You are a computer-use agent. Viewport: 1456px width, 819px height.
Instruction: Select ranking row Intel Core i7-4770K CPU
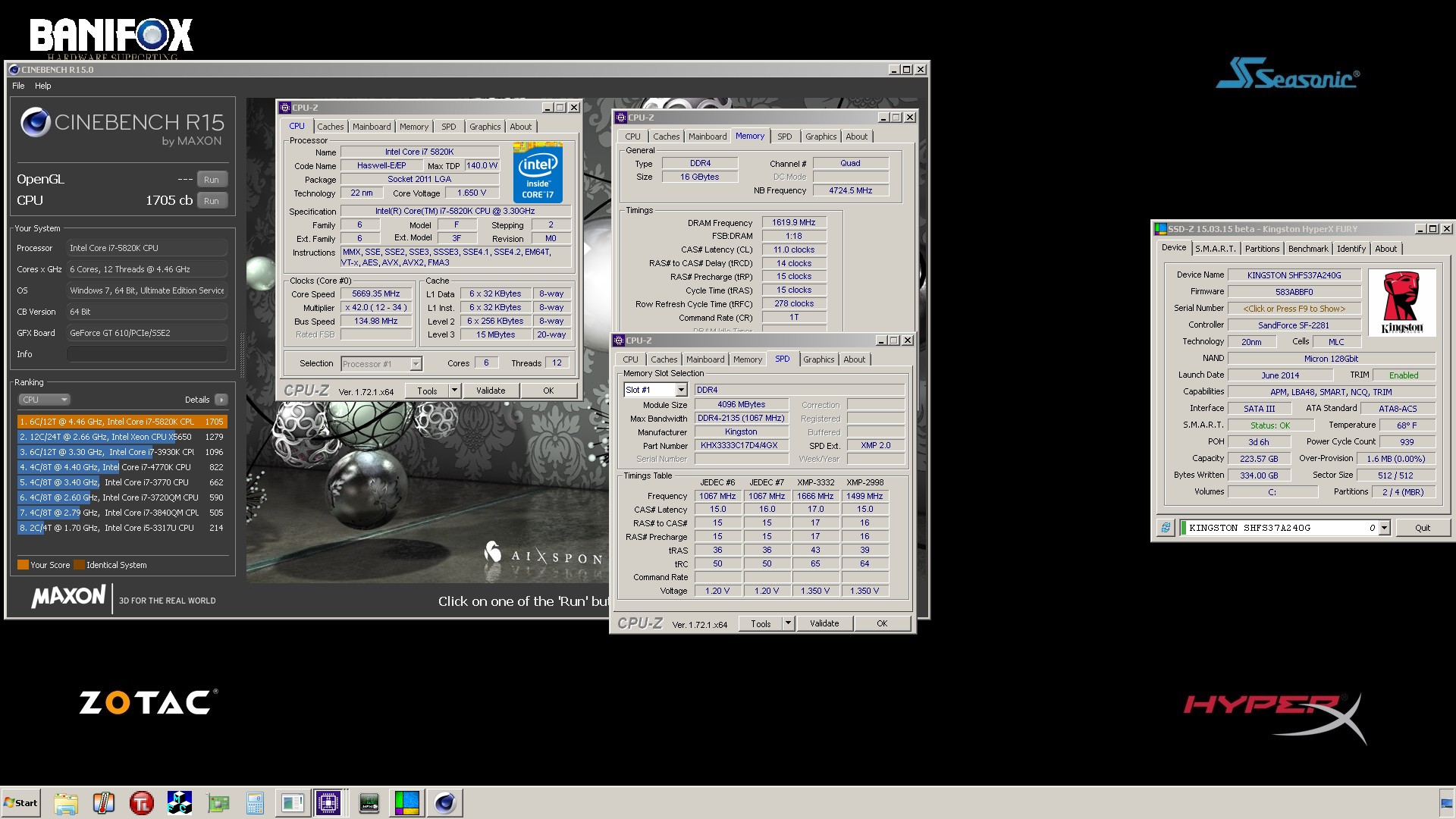(x=122, y=467)
